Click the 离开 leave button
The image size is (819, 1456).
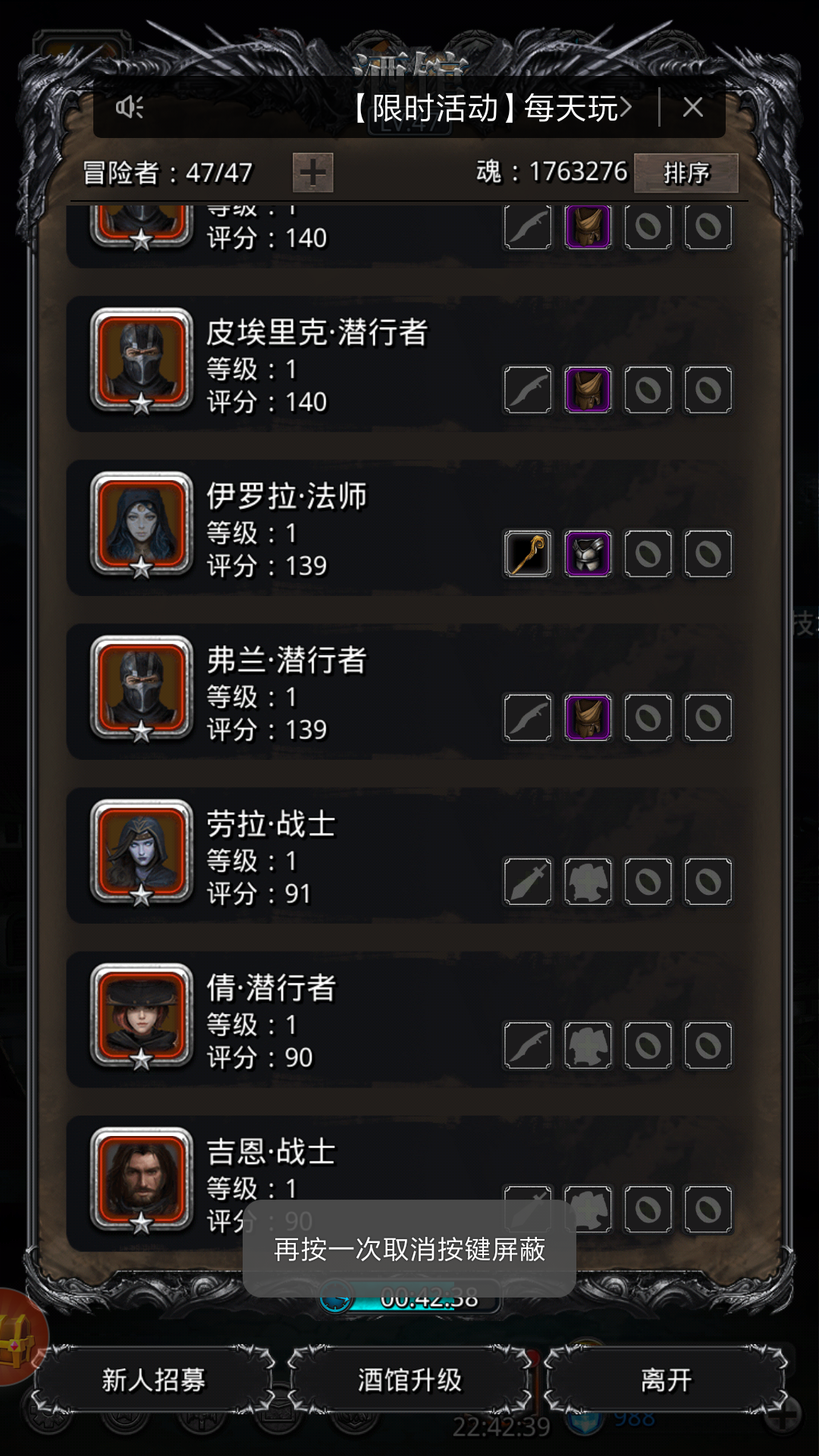[x=666, y=1380]
